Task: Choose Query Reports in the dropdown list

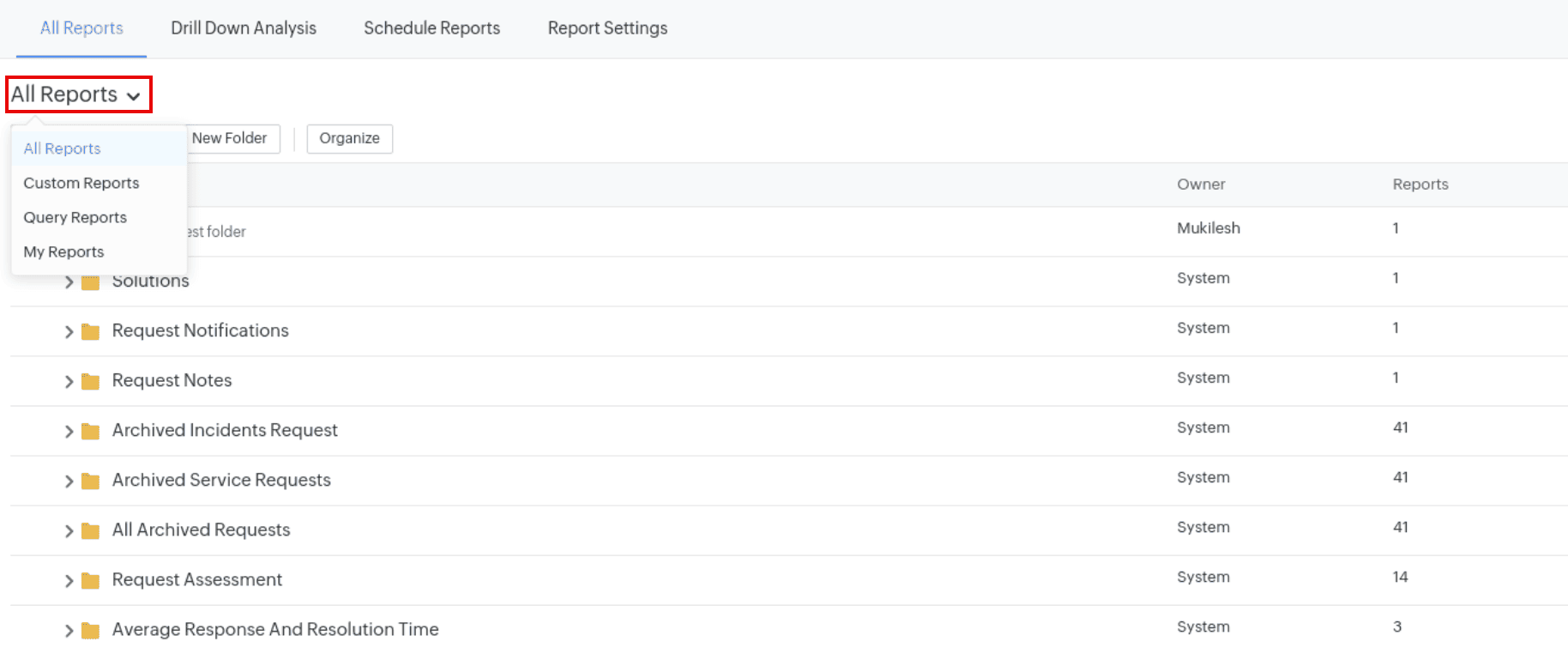Action: point(75,217)
